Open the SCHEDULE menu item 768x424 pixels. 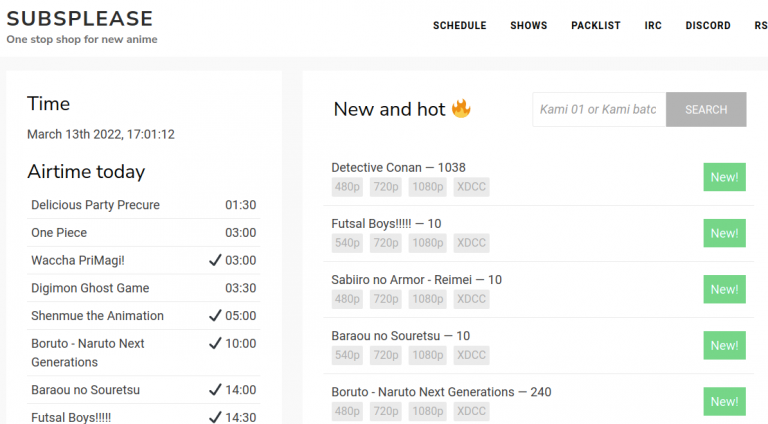[459, 26]
